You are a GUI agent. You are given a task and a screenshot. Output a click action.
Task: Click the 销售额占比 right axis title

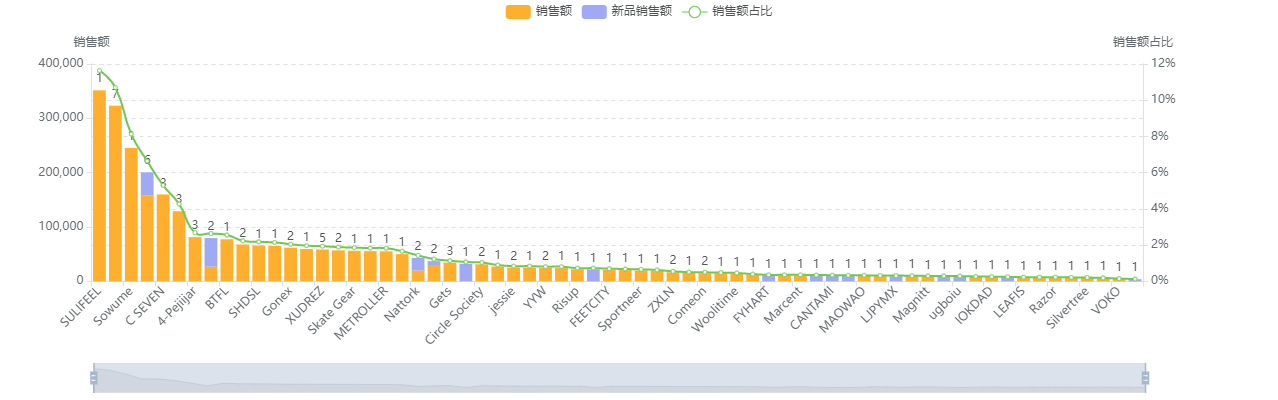click(x=1143, y=42)
